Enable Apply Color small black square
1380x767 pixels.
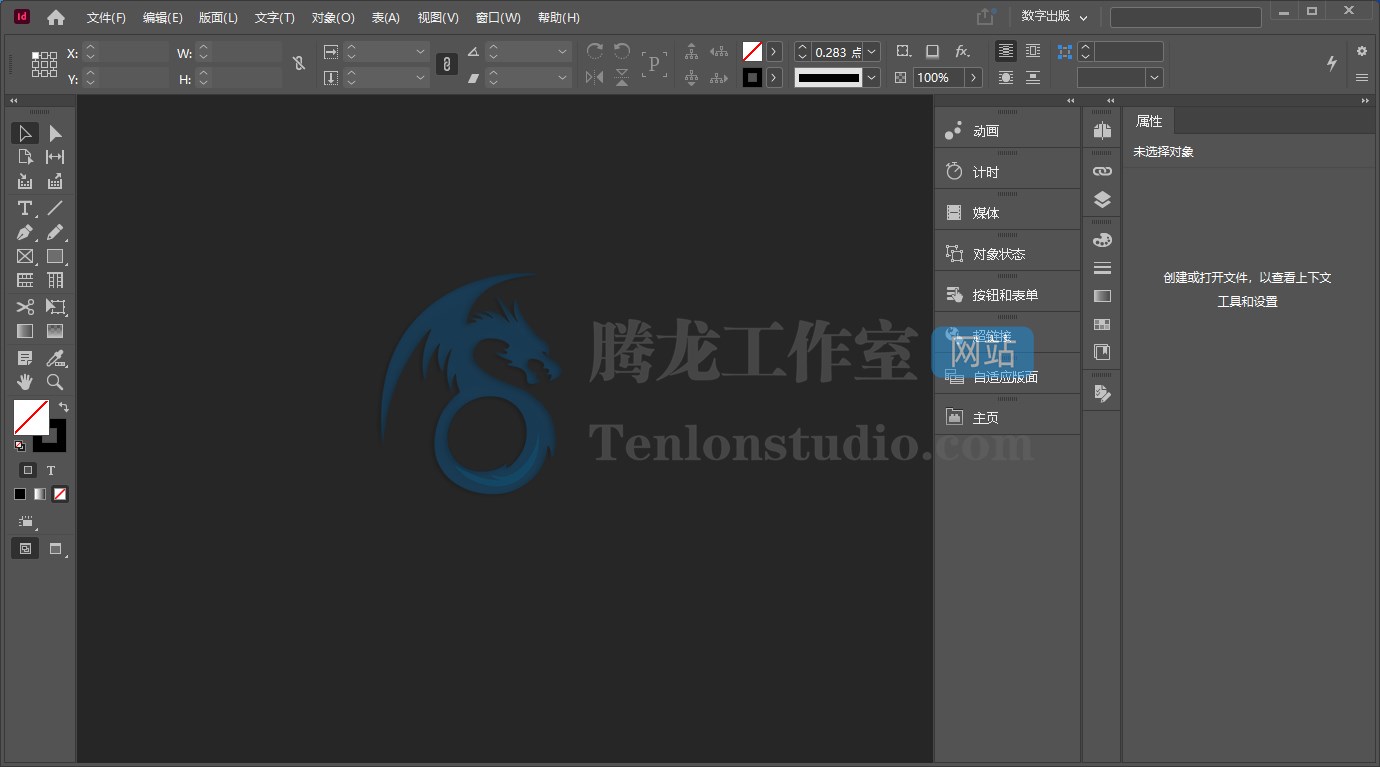[20, 494]
